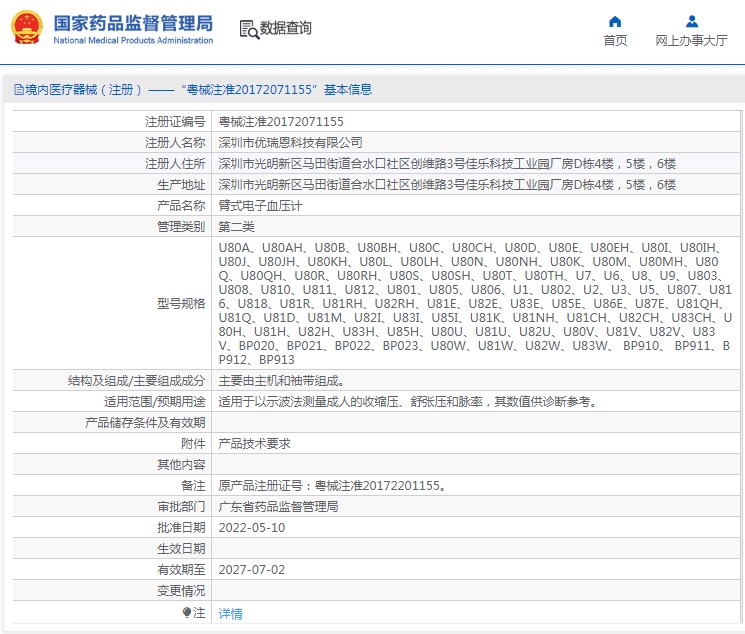The width and height of the screenshot is (745, 634).
Task: Click the small icon before 境内医疗器械
Action: [x=18, y=90]
